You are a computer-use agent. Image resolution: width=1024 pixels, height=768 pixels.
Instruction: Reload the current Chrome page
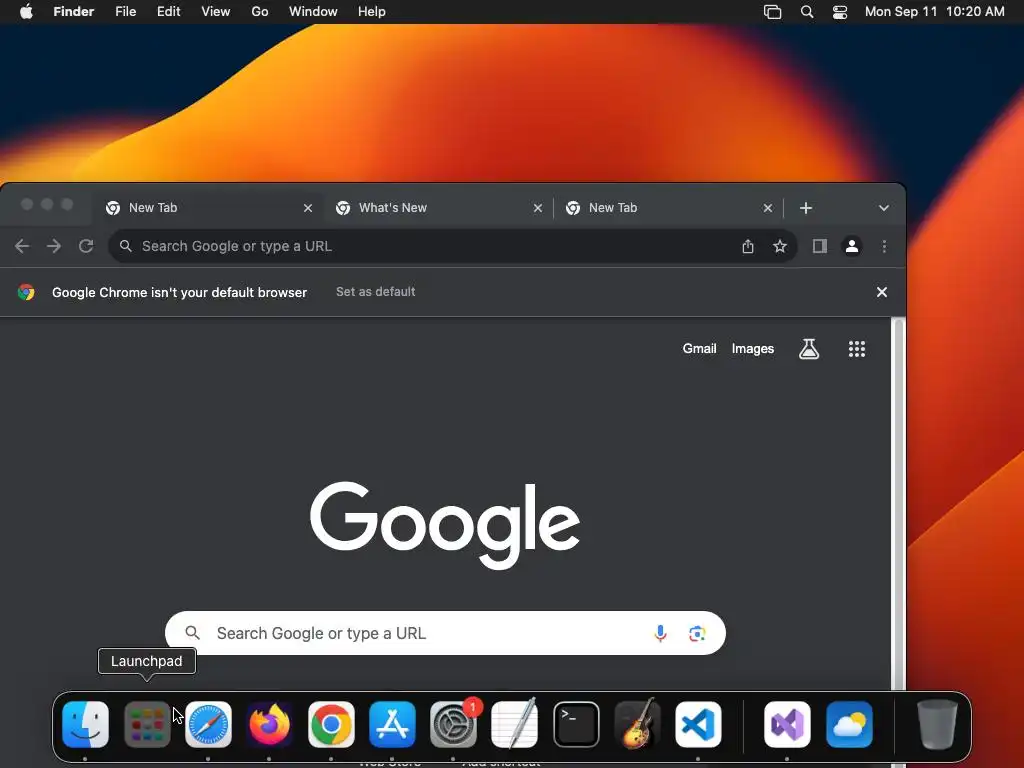[86, 246]
